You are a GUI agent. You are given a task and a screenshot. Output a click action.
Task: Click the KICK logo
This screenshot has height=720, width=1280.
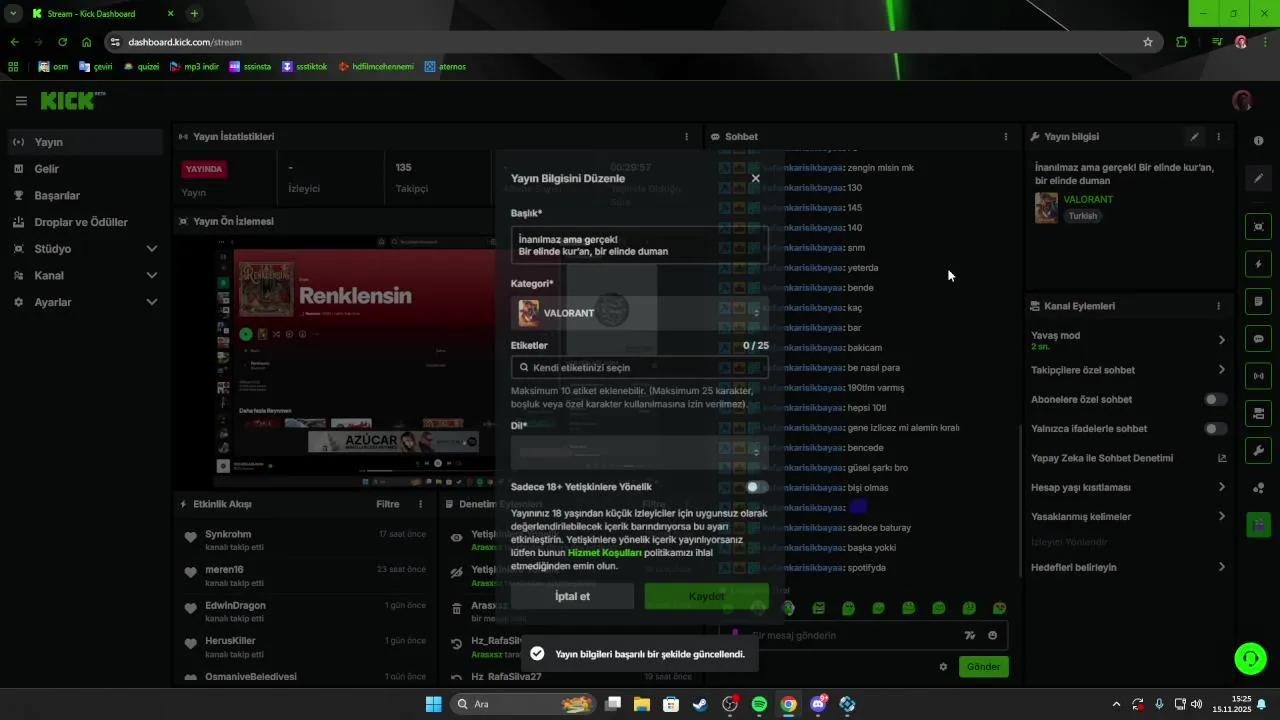(72, 101)
